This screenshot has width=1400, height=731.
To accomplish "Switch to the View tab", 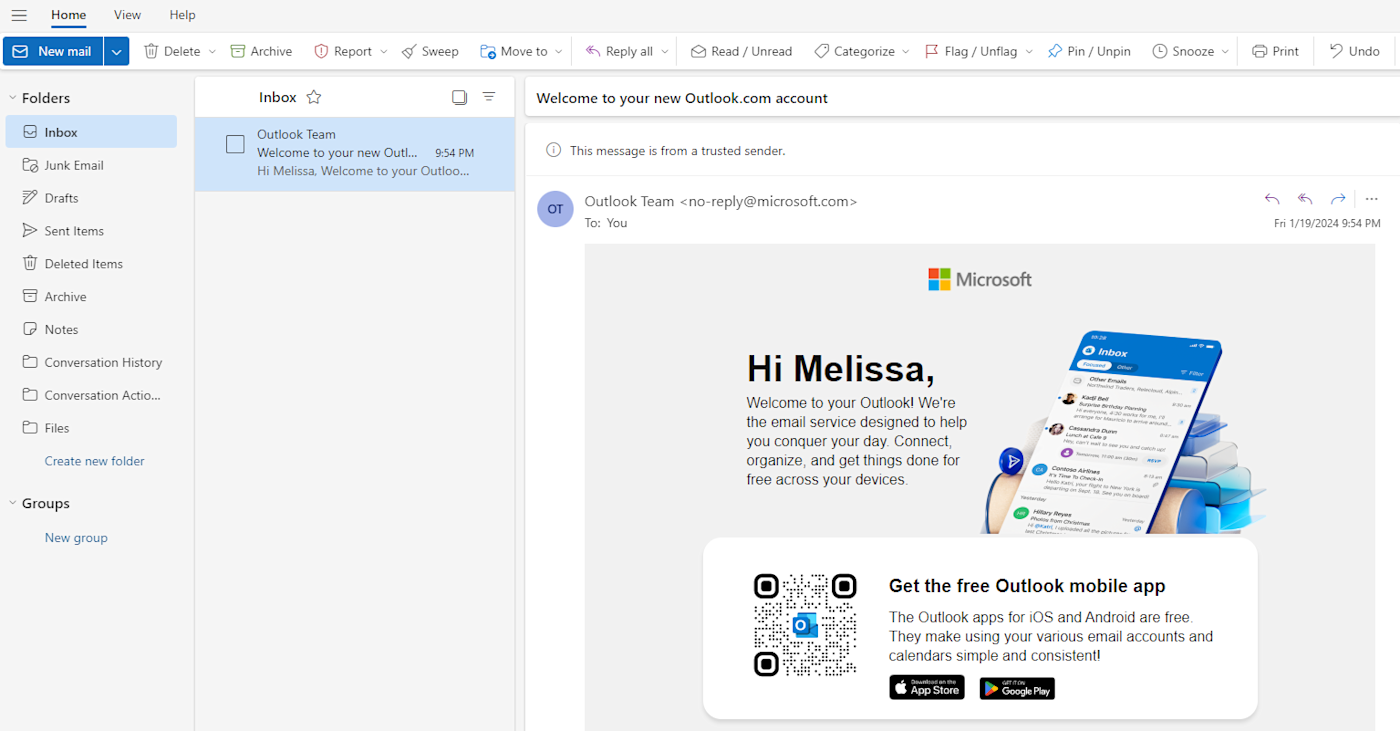I will click(127, 15).
